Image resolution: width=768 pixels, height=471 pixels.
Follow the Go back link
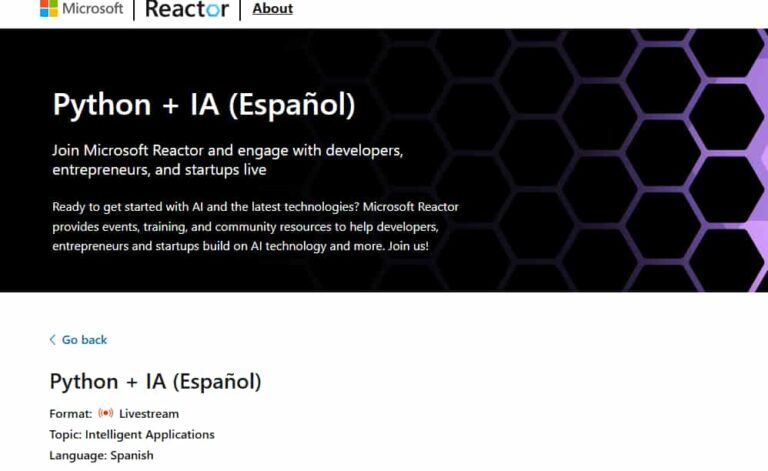[x=84, y=340]
